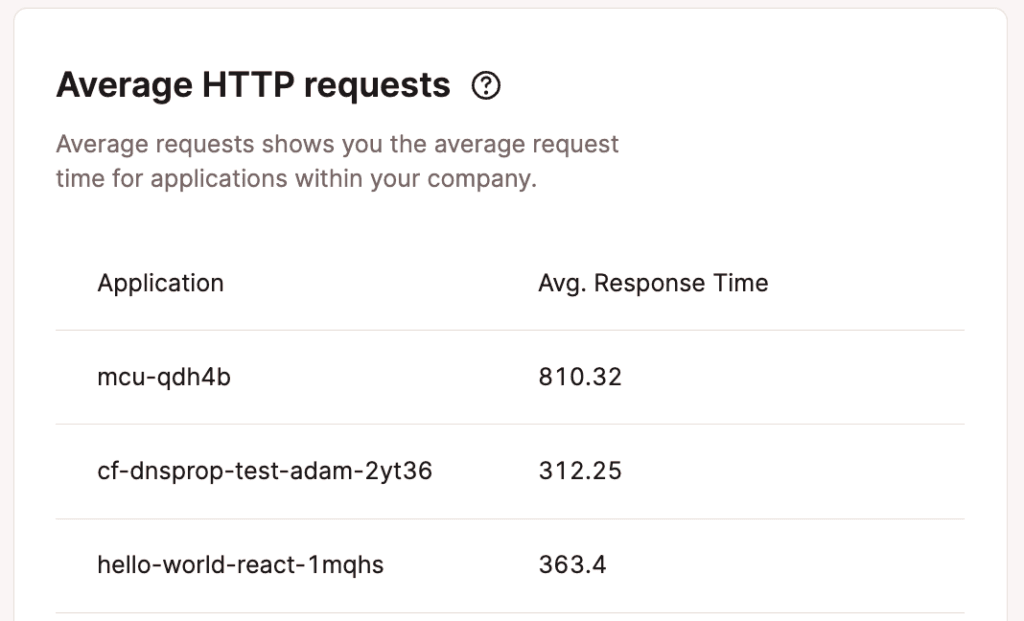The height and width of the screenshot is (621, 1024).
Task: Click empty right end of hello-world-react row
Action: pos(880,565)
